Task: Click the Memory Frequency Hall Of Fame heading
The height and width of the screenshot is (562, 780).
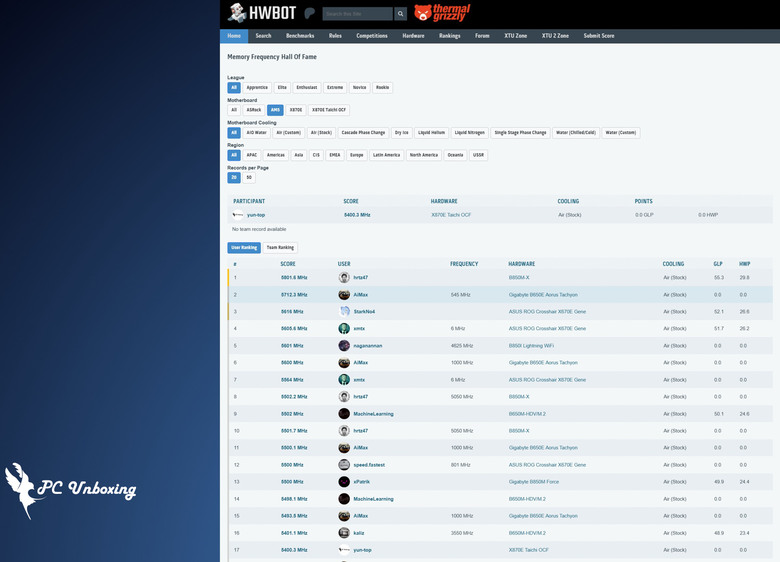Action: (x=272, y=57)
